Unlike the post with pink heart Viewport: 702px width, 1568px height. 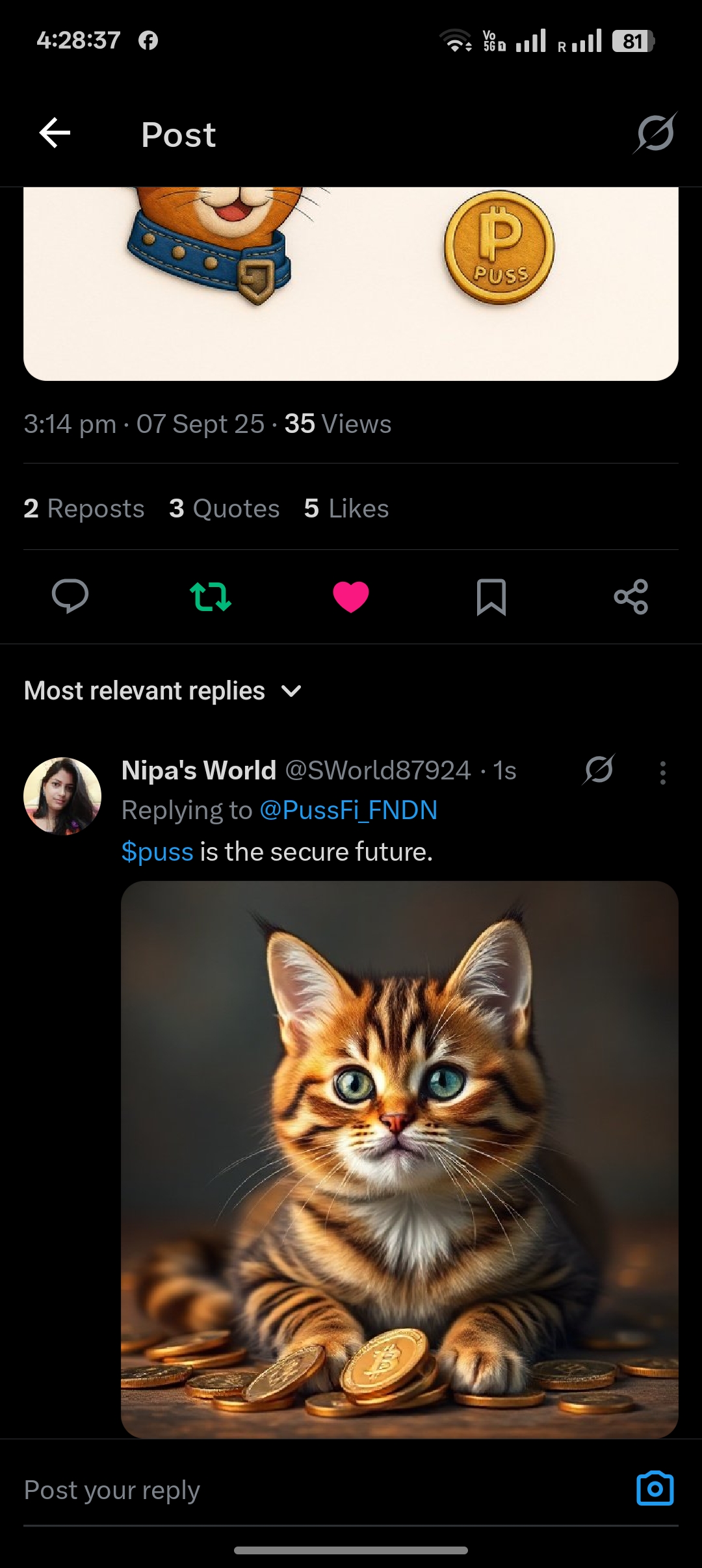tap(351, 596)
